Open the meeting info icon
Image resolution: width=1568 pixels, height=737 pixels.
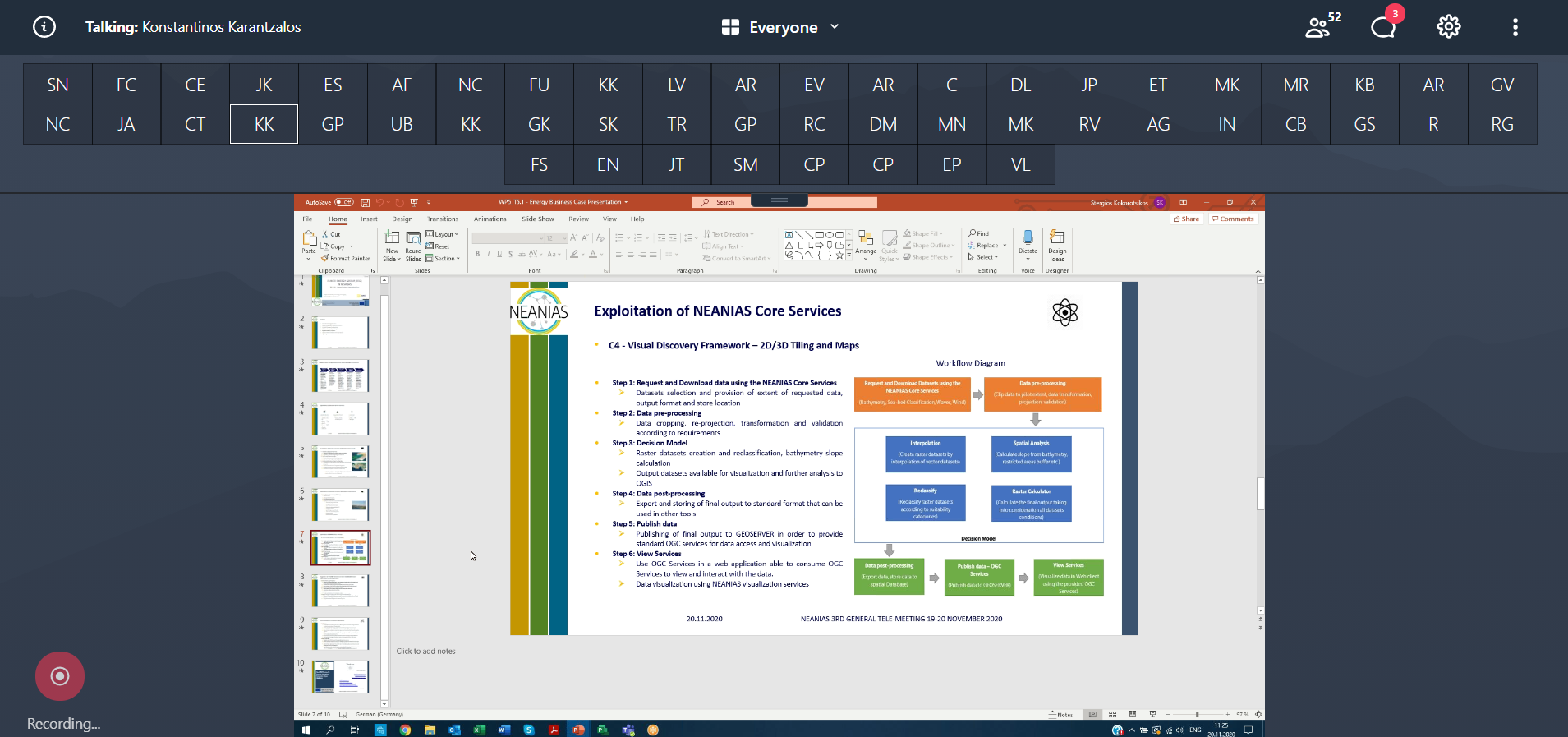click(44, 27)
